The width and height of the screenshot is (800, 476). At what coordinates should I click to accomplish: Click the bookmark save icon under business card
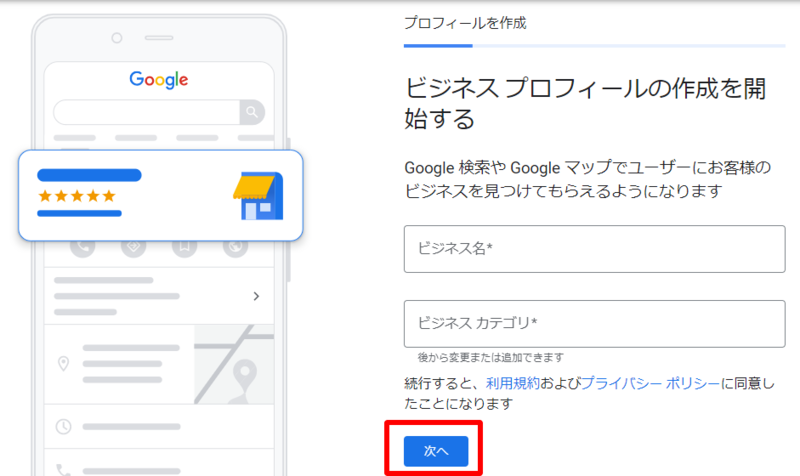pos(184,248)
